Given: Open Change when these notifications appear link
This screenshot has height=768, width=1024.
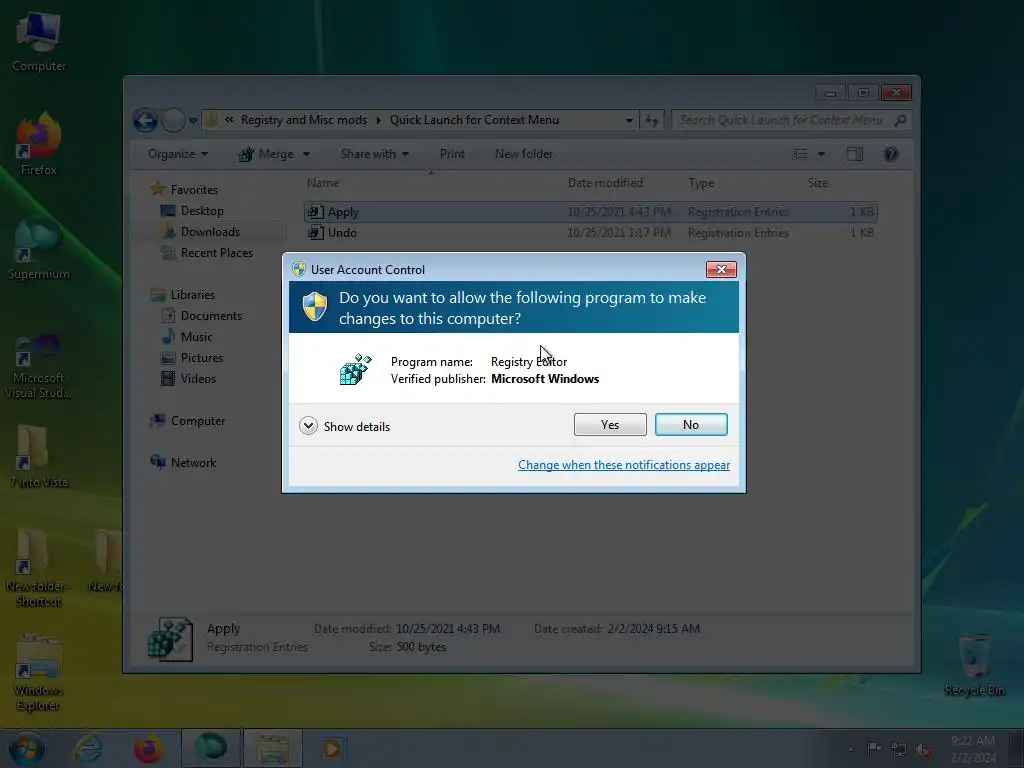Looking at the screenshot, I should pos(624,465).
